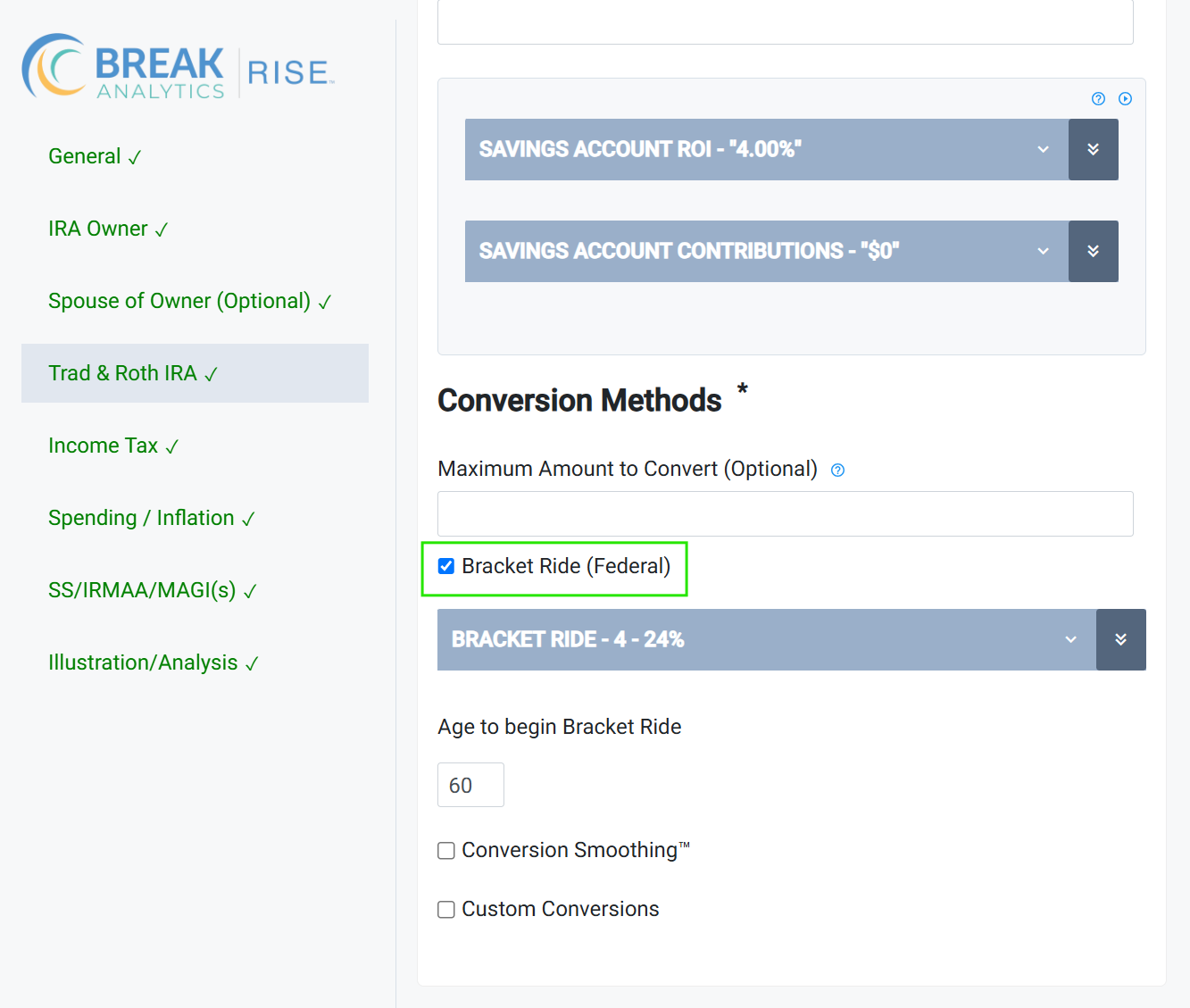The height and width of the screenshot is (1008, 1190).
Task: Click the video play icon above Savings Account ROI
Action: click(x=1126, y=99)
